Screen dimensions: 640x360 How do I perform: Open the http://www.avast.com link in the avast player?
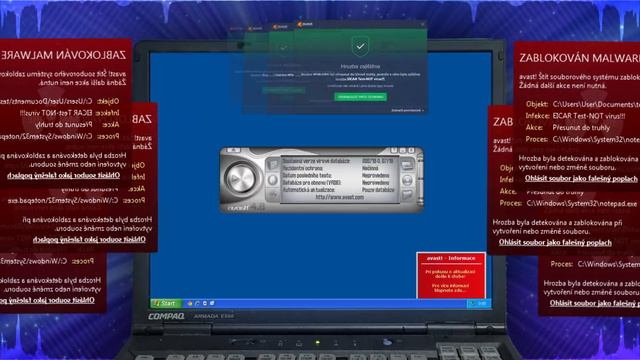tap(339, 197)
